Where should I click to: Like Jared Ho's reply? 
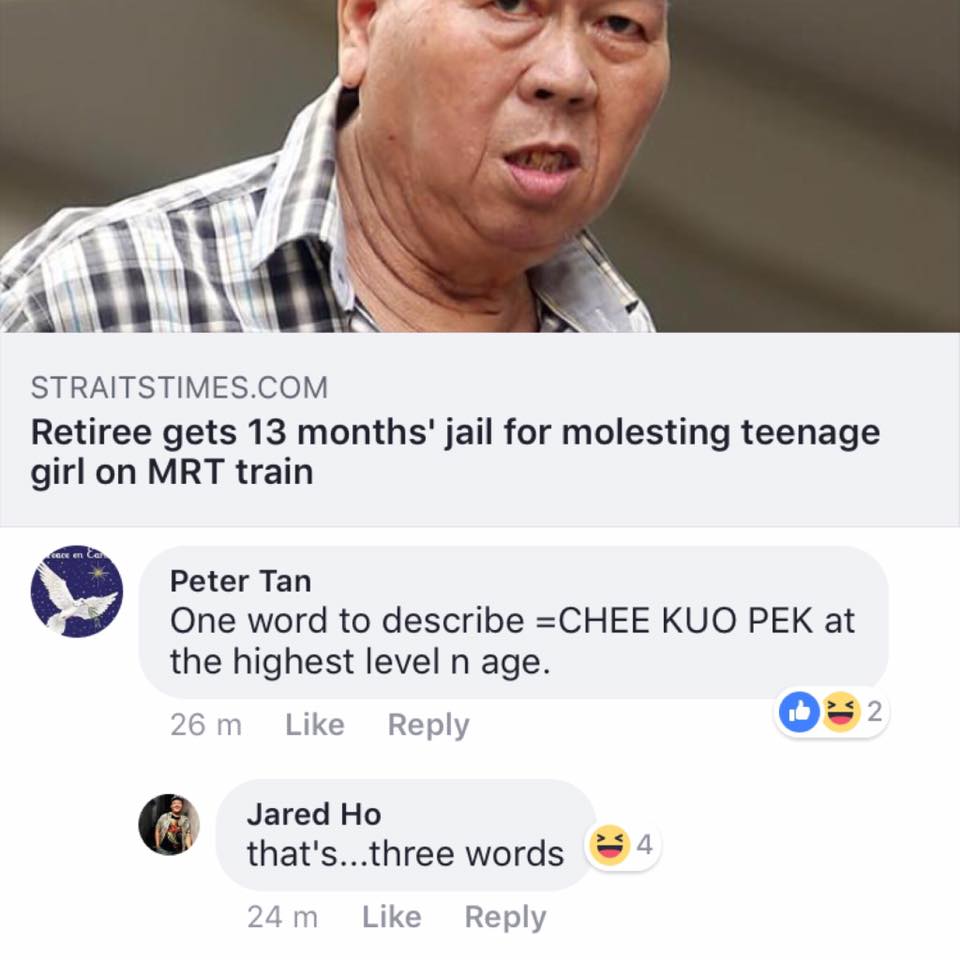click(391, 917)
